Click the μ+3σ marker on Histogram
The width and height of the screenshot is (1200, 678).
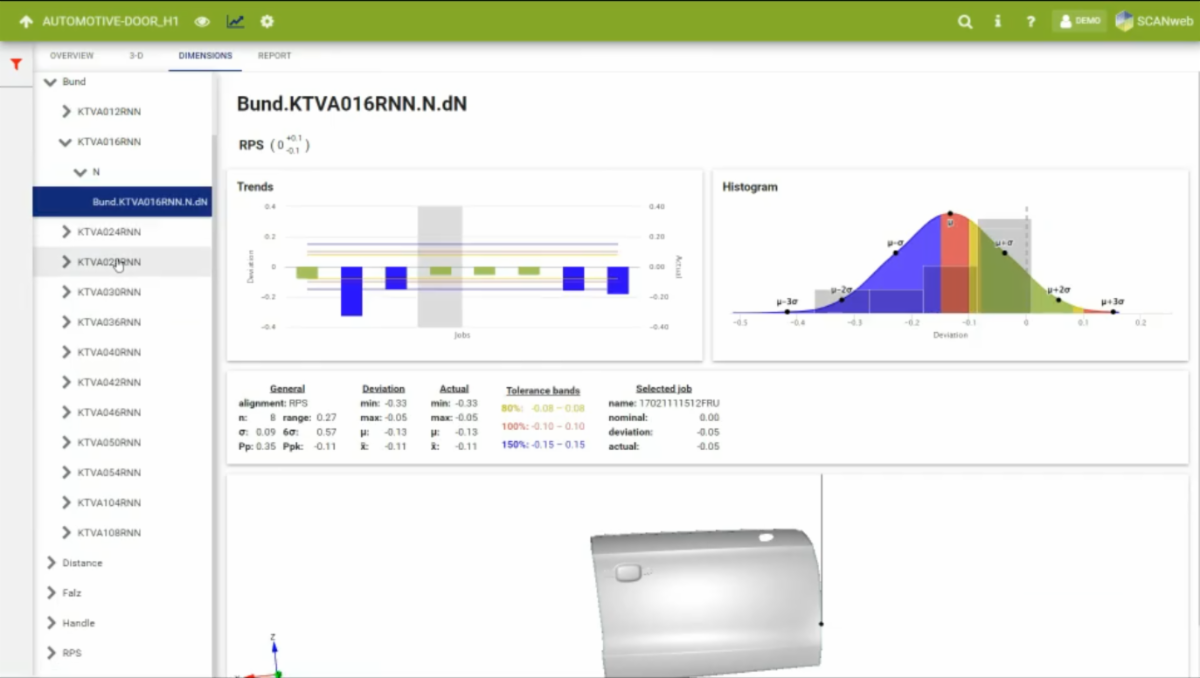1113,311
